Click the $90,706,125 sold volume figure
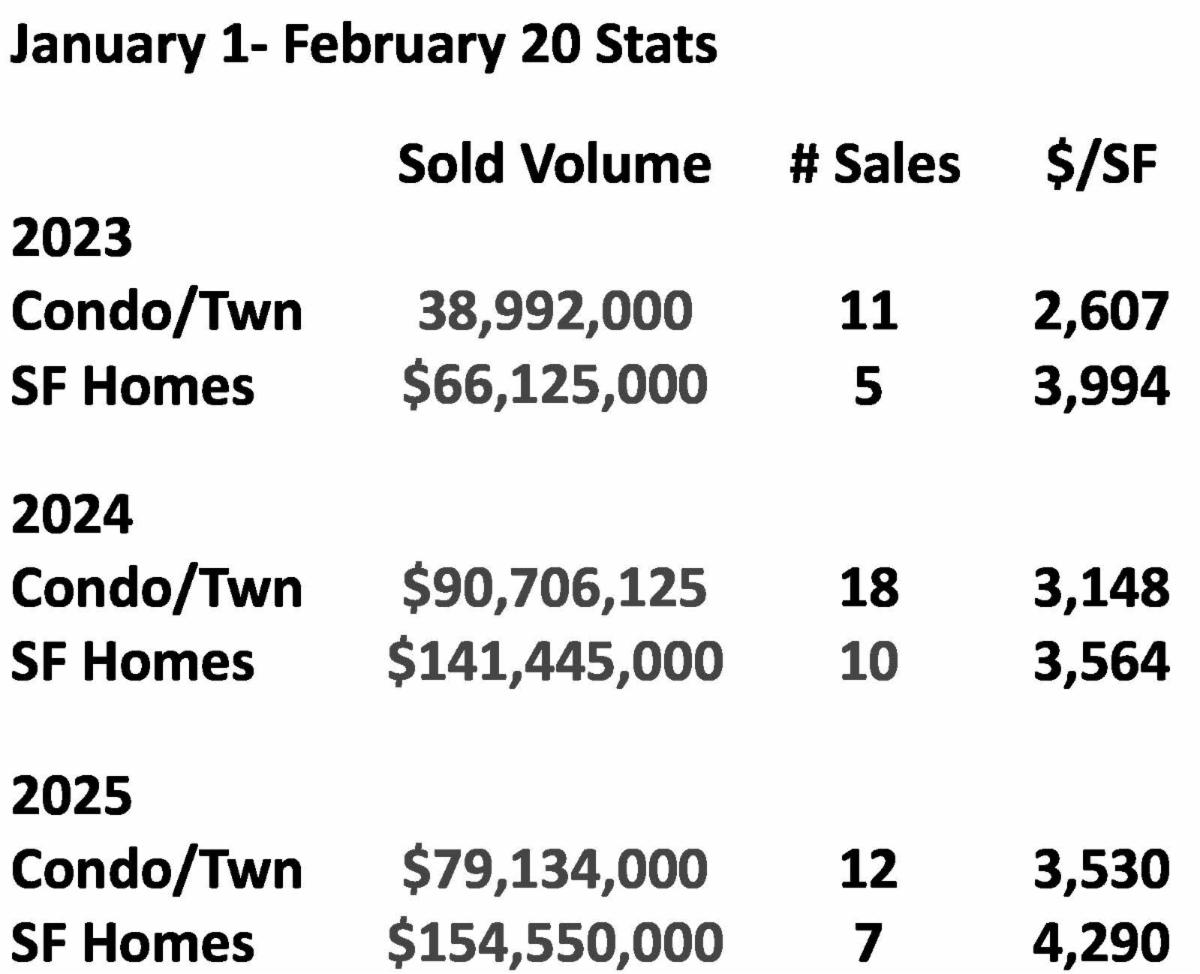Viewport: 1200px width, 974px height. [554, 590]
